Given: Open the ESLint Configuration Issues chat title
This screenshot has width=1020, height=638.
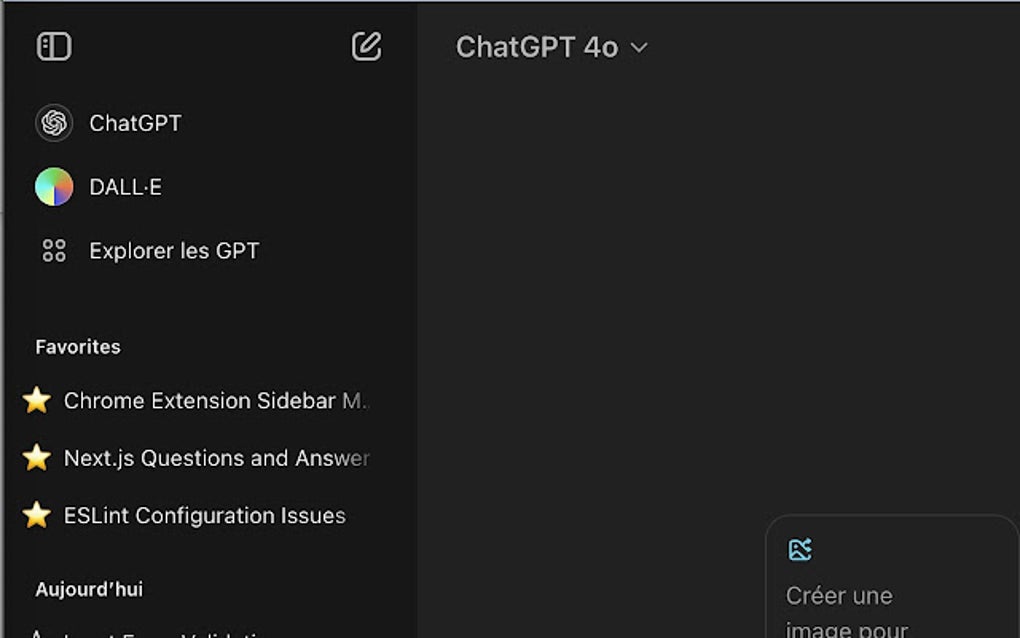Looking at the screenshot, I should point(204,516).
